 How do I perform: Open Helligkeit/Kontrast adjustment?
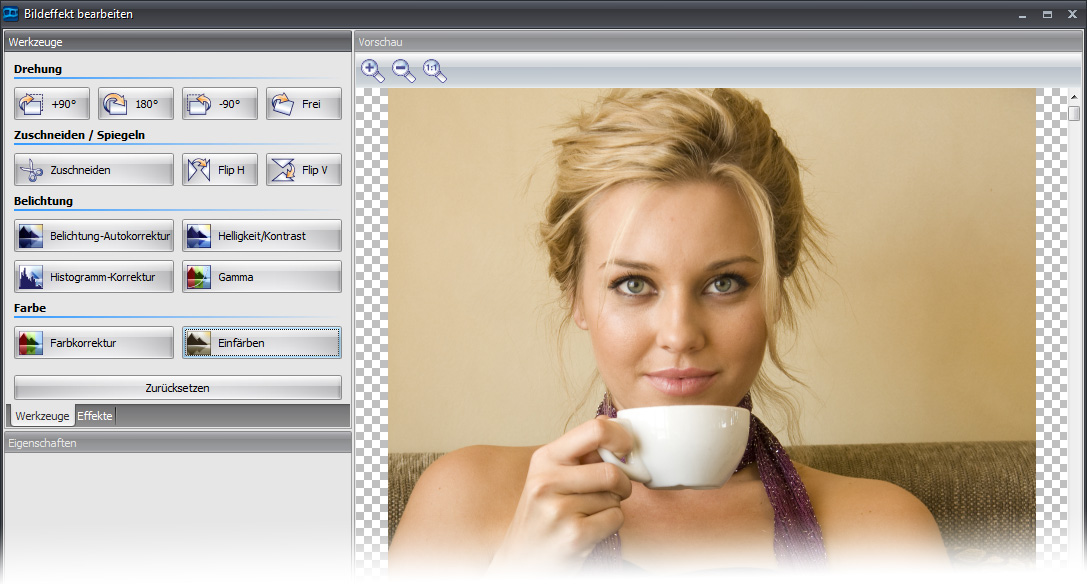(262, 236)
